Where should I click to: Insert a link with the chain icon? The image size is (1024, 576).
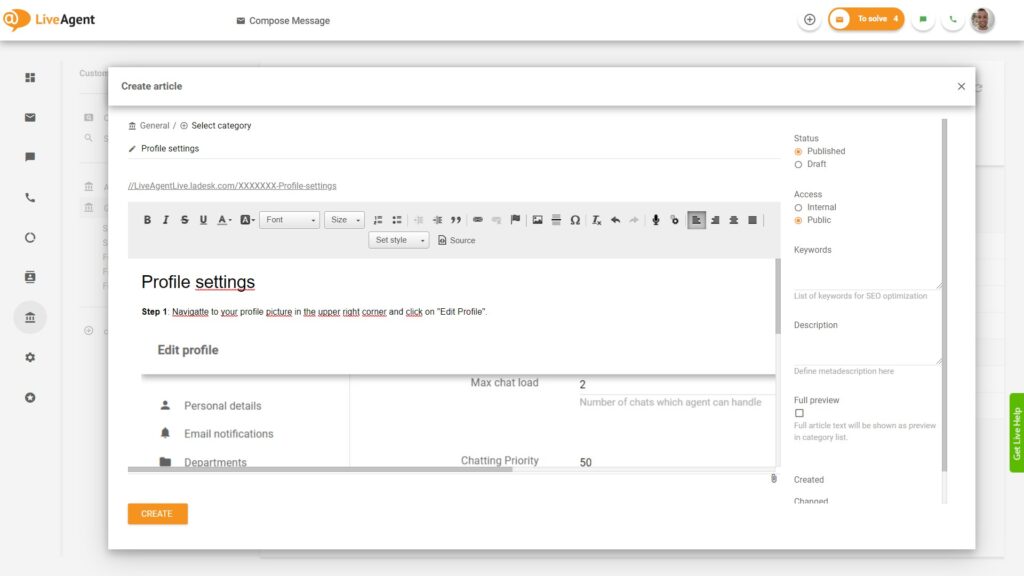click(478, 220)
